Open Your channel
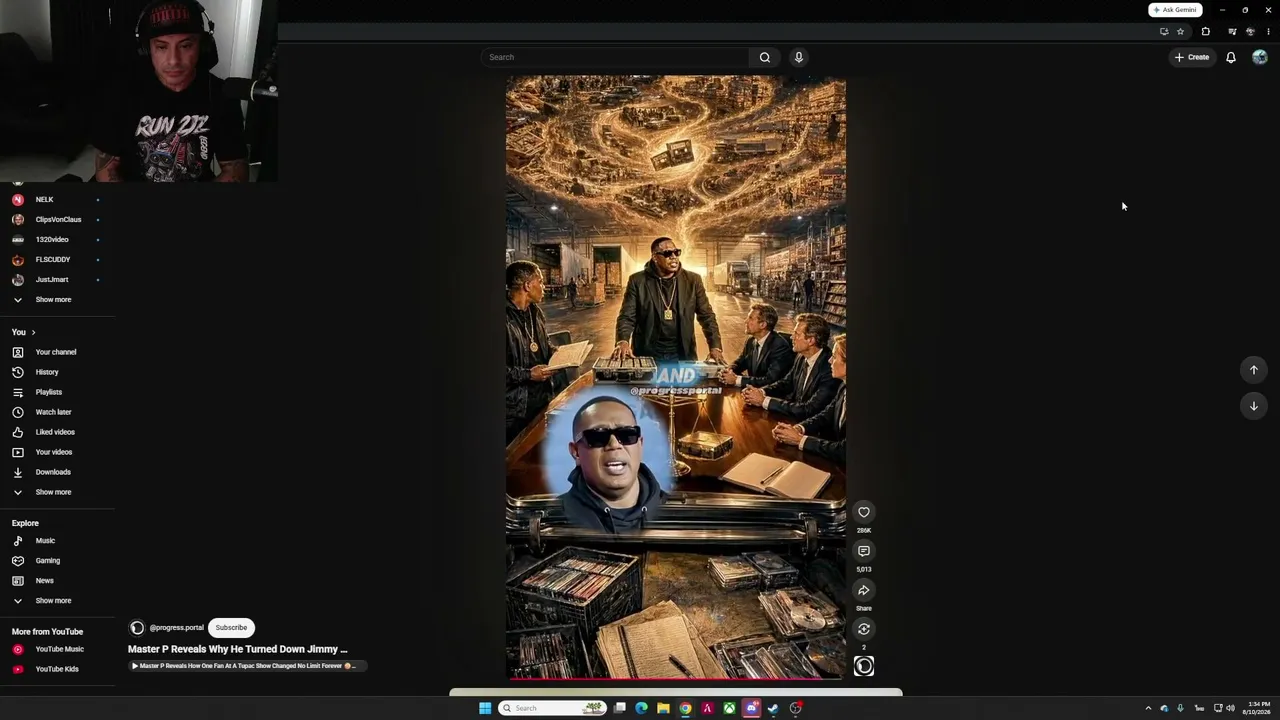 [56, 352]
